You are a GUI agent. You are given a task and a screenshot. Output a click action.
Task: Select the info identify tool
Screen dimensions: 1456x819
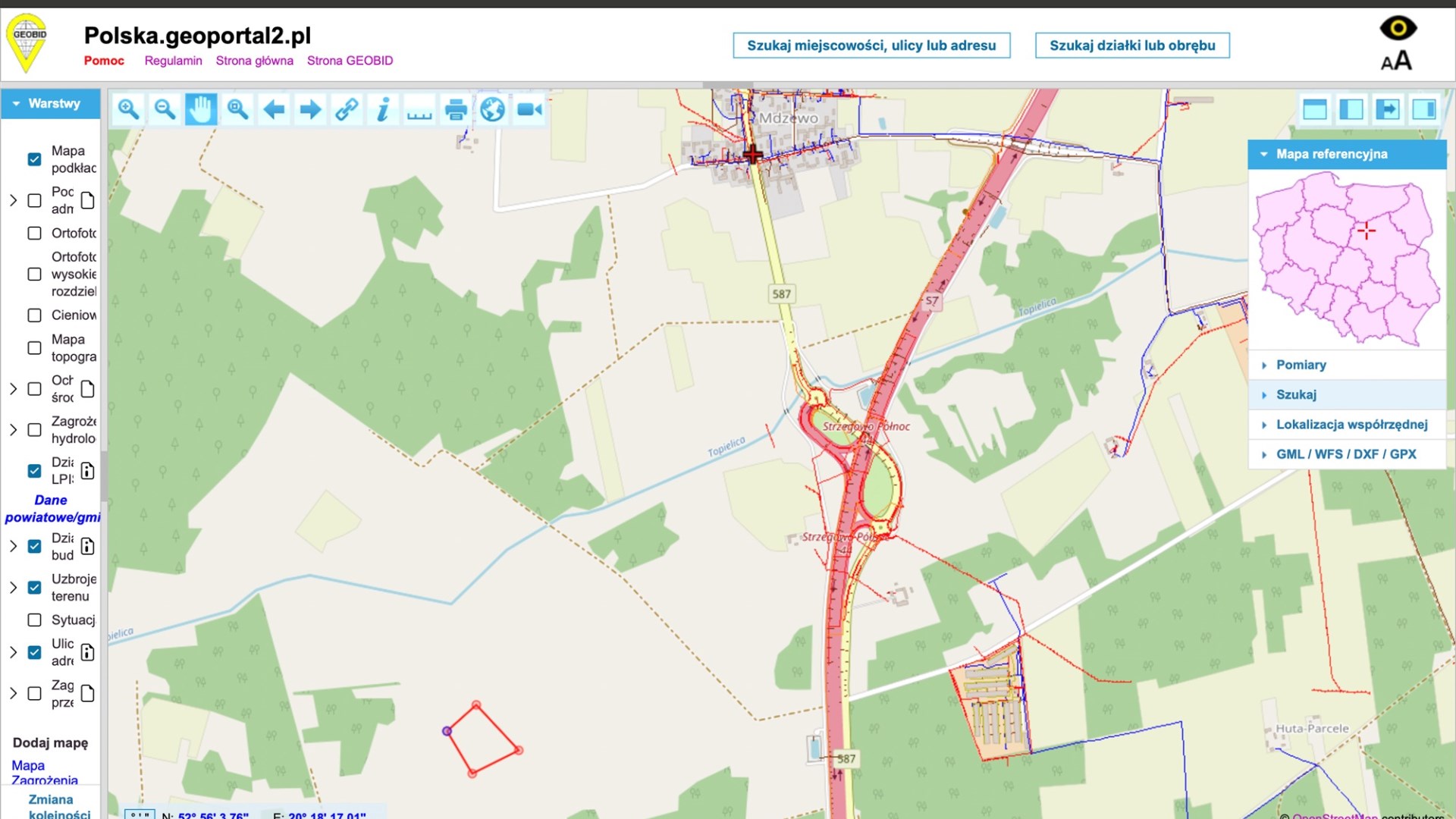coord(383,109)
